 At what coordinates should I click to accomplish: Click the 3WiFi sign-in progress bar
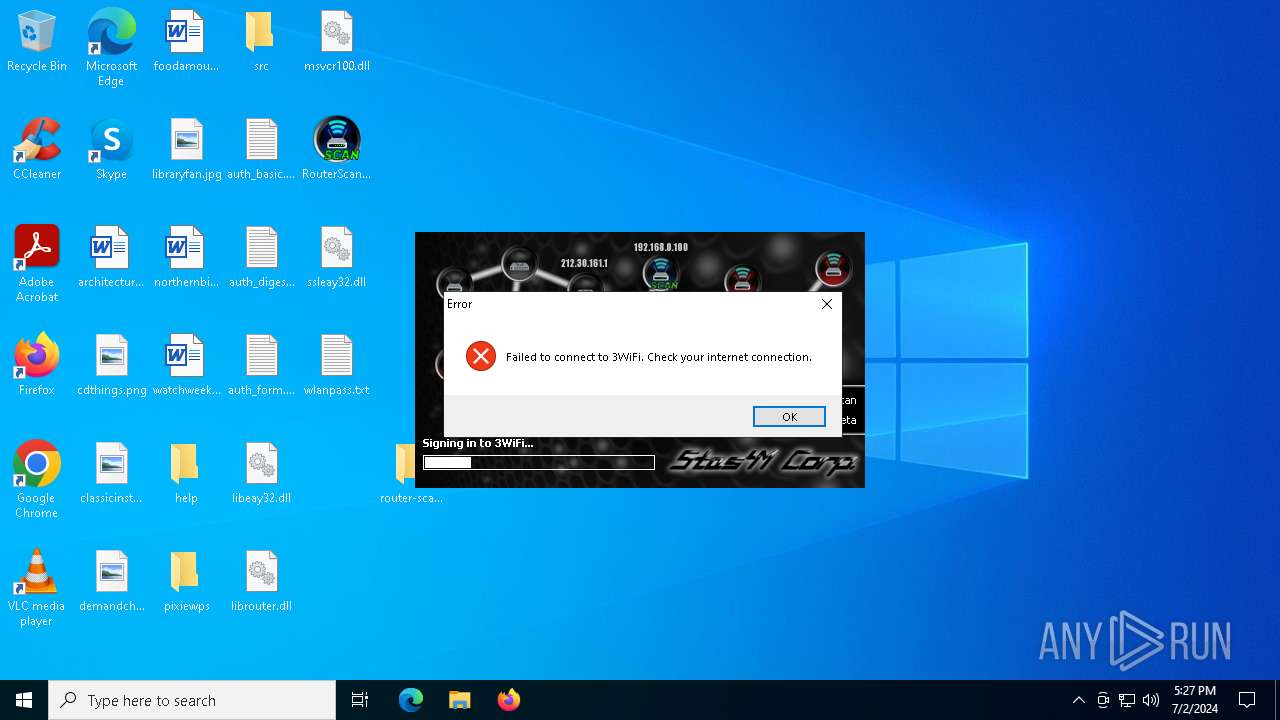(539, 462)
